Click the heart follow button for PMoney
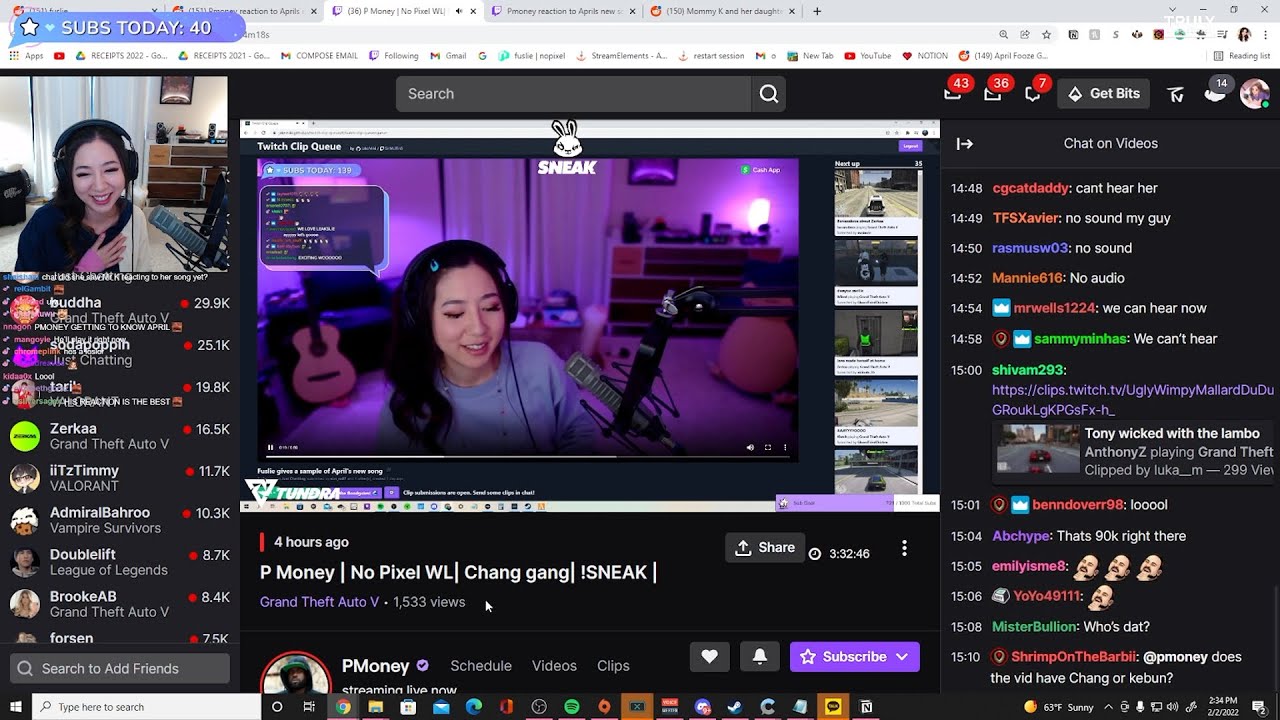Image resolution: width=1280 pixels, height=720 pixels. (x=709, y=657)
